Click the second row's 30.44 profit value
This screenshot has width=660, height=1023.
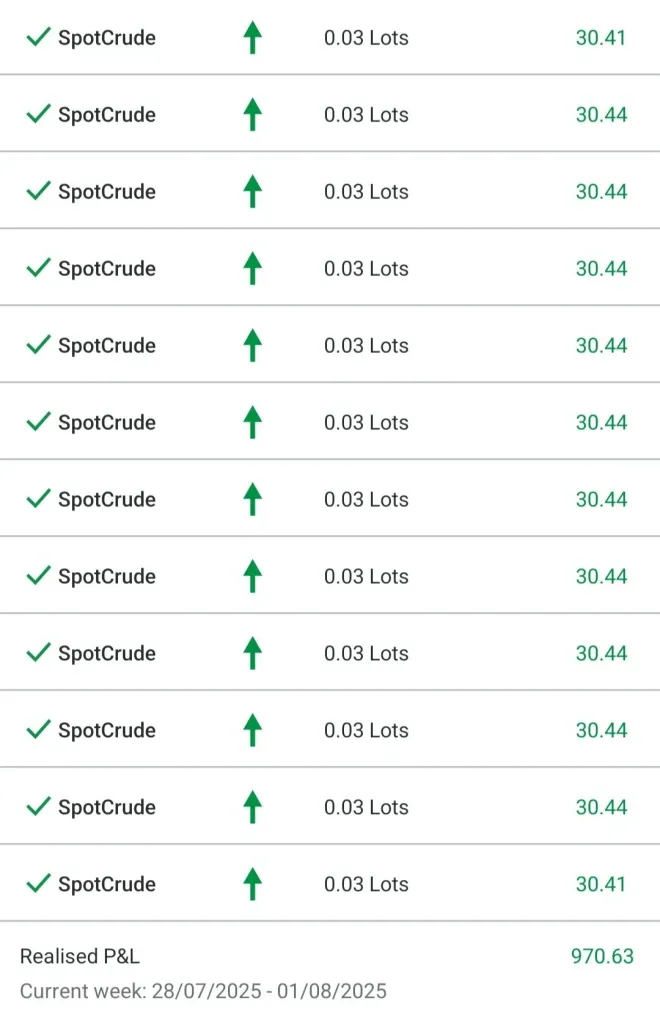[x=601, y=115]
